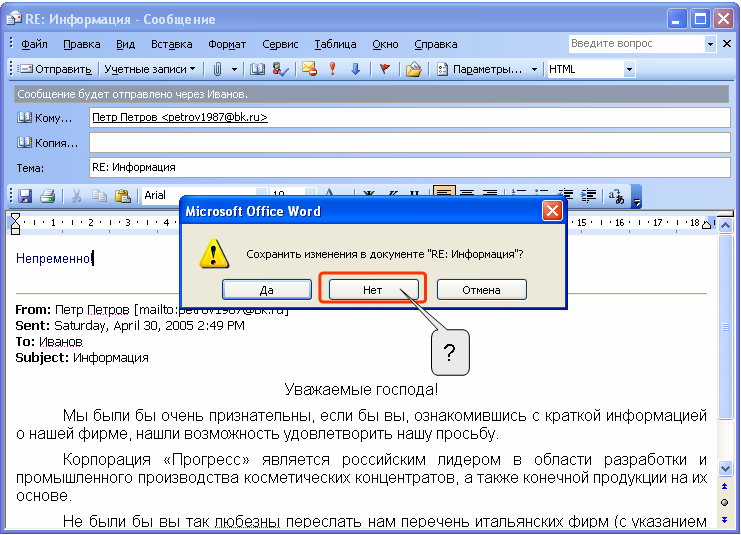741x535 pixels.
Task: Close the document pane with the X under window controls
Action: pyautogui.click(x=727, y=44)
